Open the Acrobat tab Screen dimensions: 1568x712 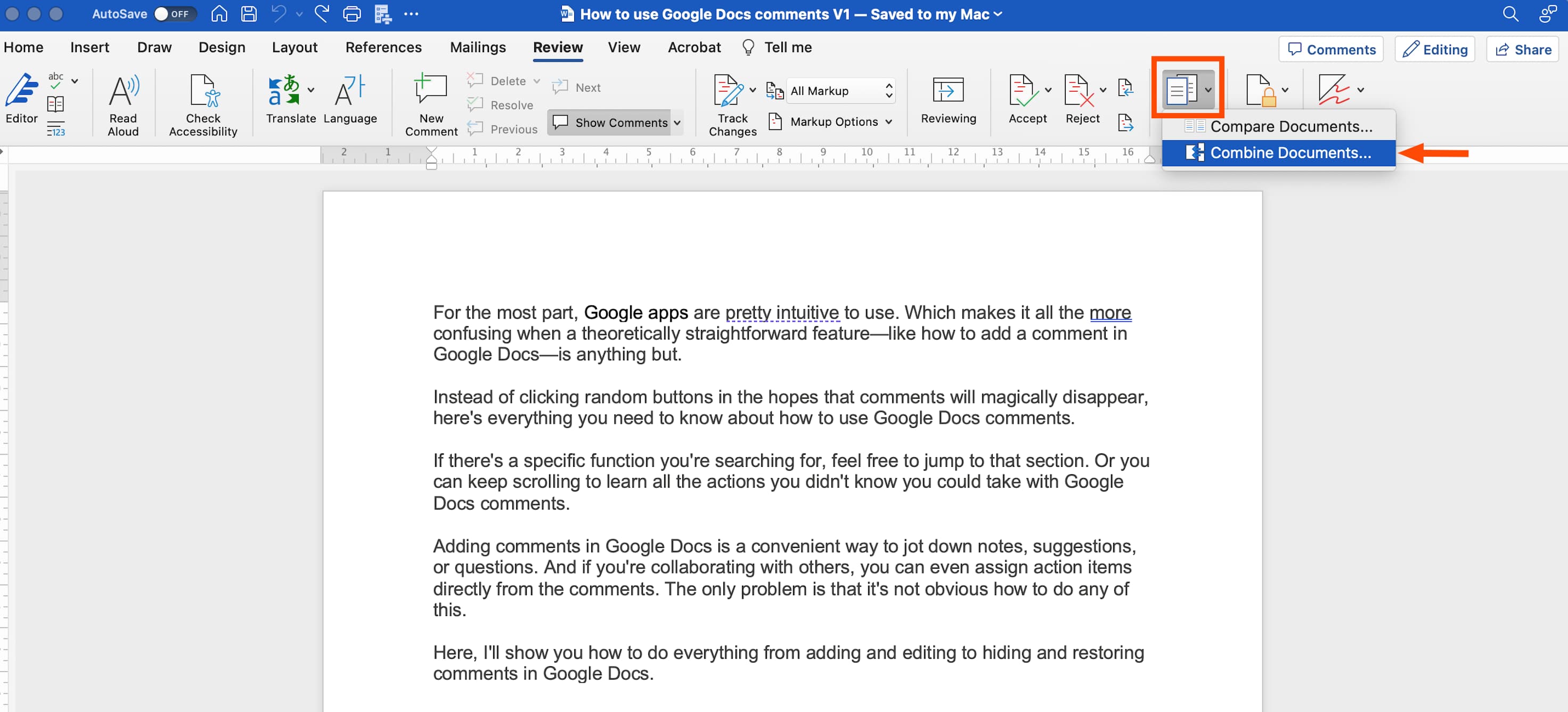(694, 47)
